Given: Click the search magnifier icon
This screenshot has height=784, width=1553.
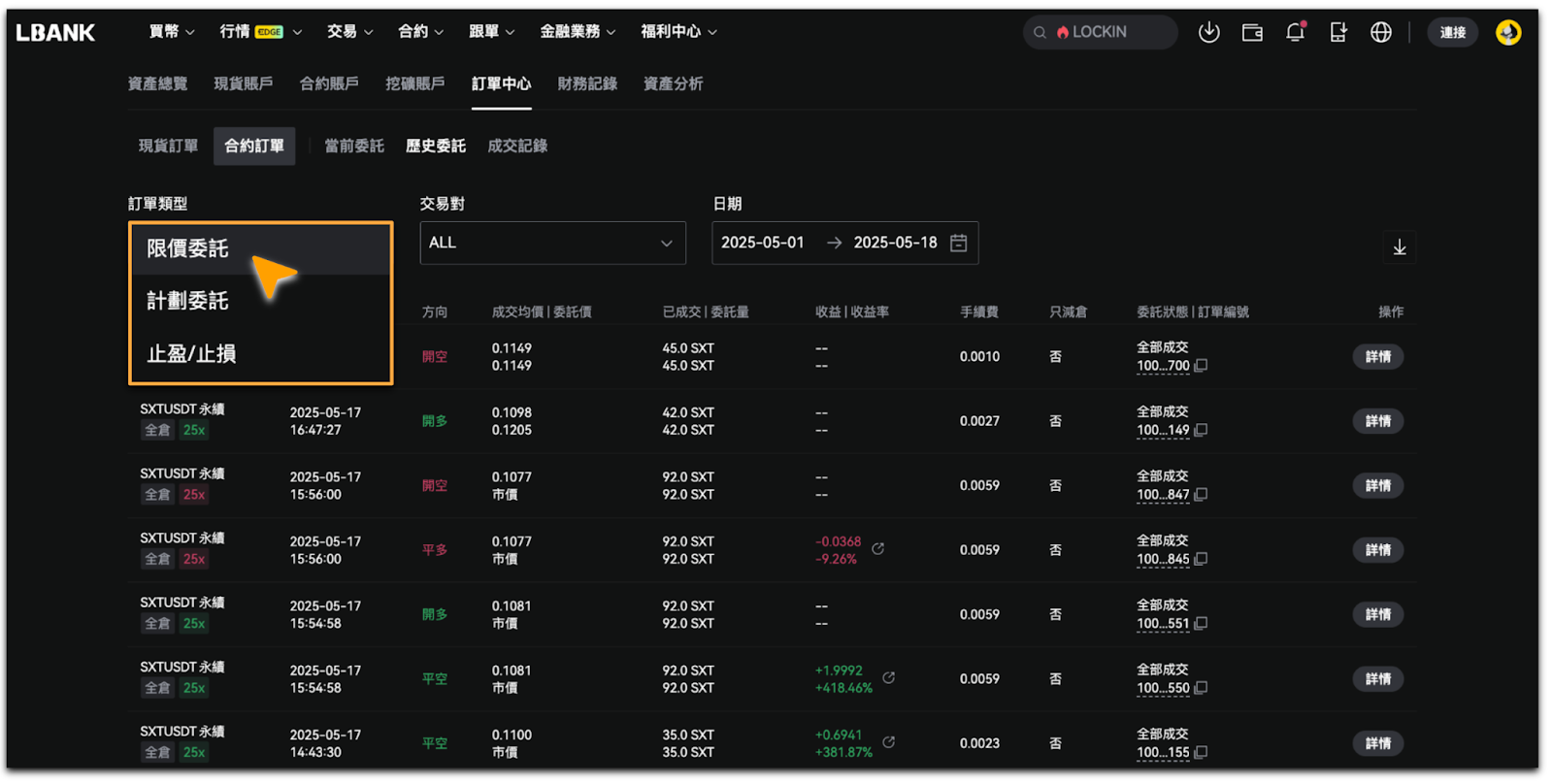Looking at the screenshot, I should tap(1040, 32).
